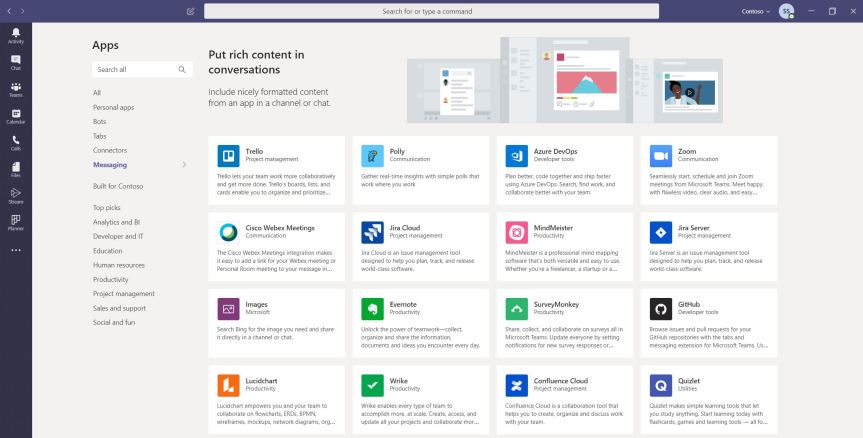Click the Search or type a command box

coord(428,11)
